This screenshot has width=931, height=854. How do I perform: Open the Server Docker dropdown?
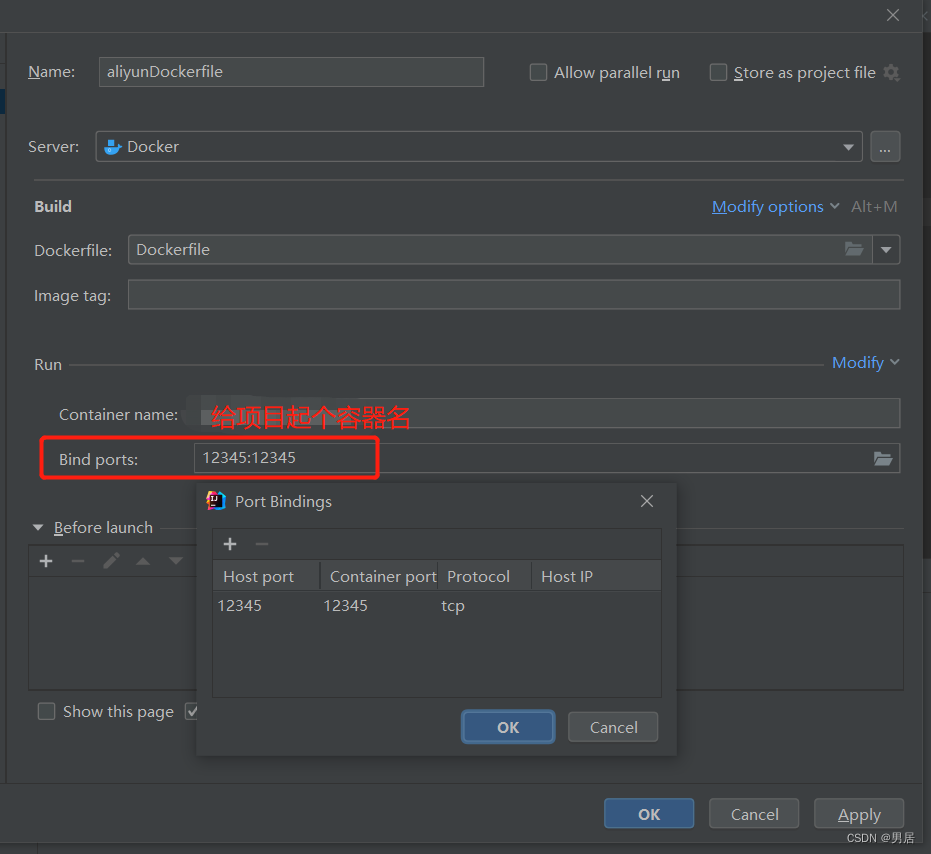pyautogui.click(x=479, y=147)
